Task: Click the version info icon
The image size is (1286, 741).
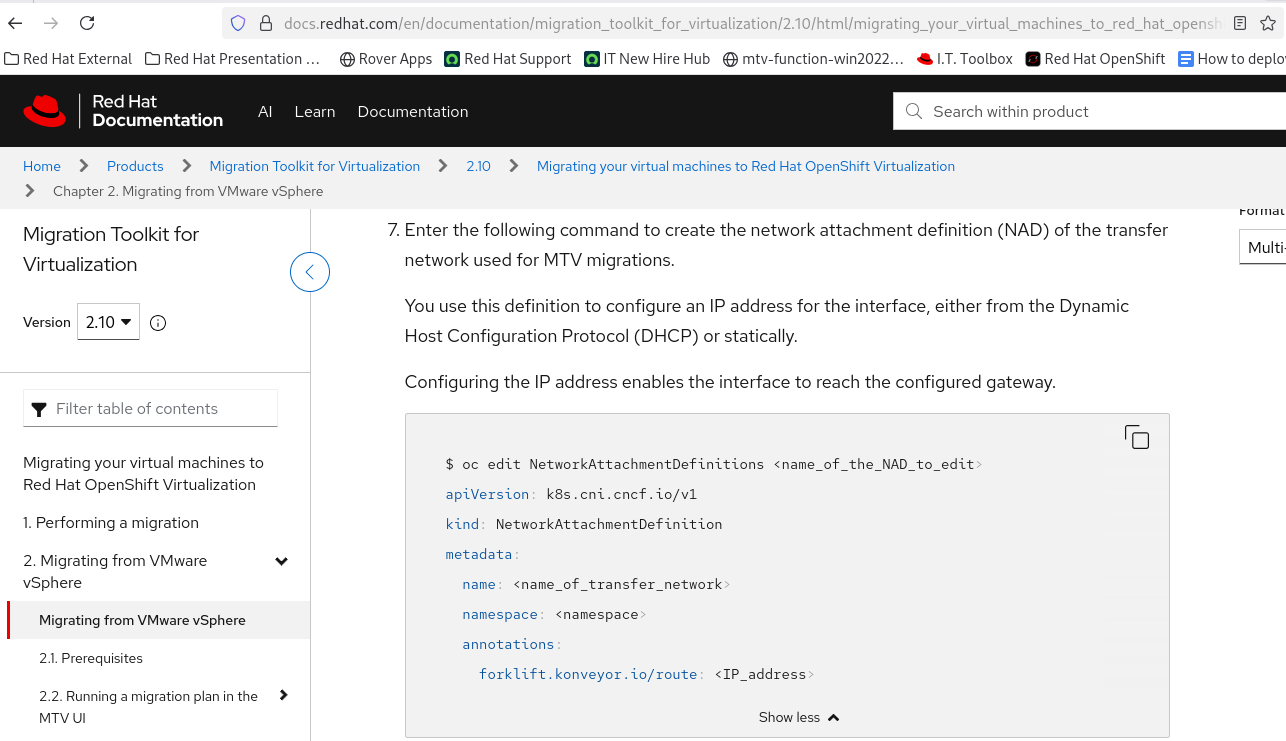Action: pyautogui.click(x=158, y=323)
